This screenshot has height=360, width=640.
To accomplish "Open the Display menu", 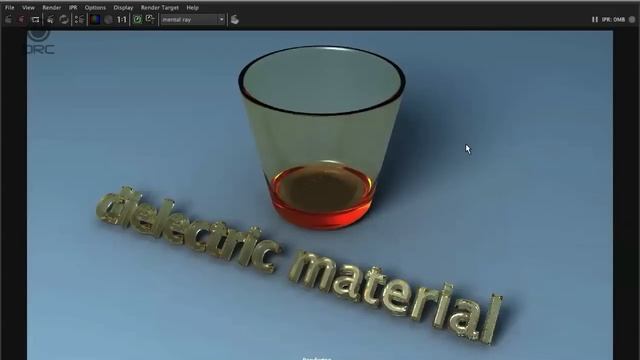I will 123,7.
